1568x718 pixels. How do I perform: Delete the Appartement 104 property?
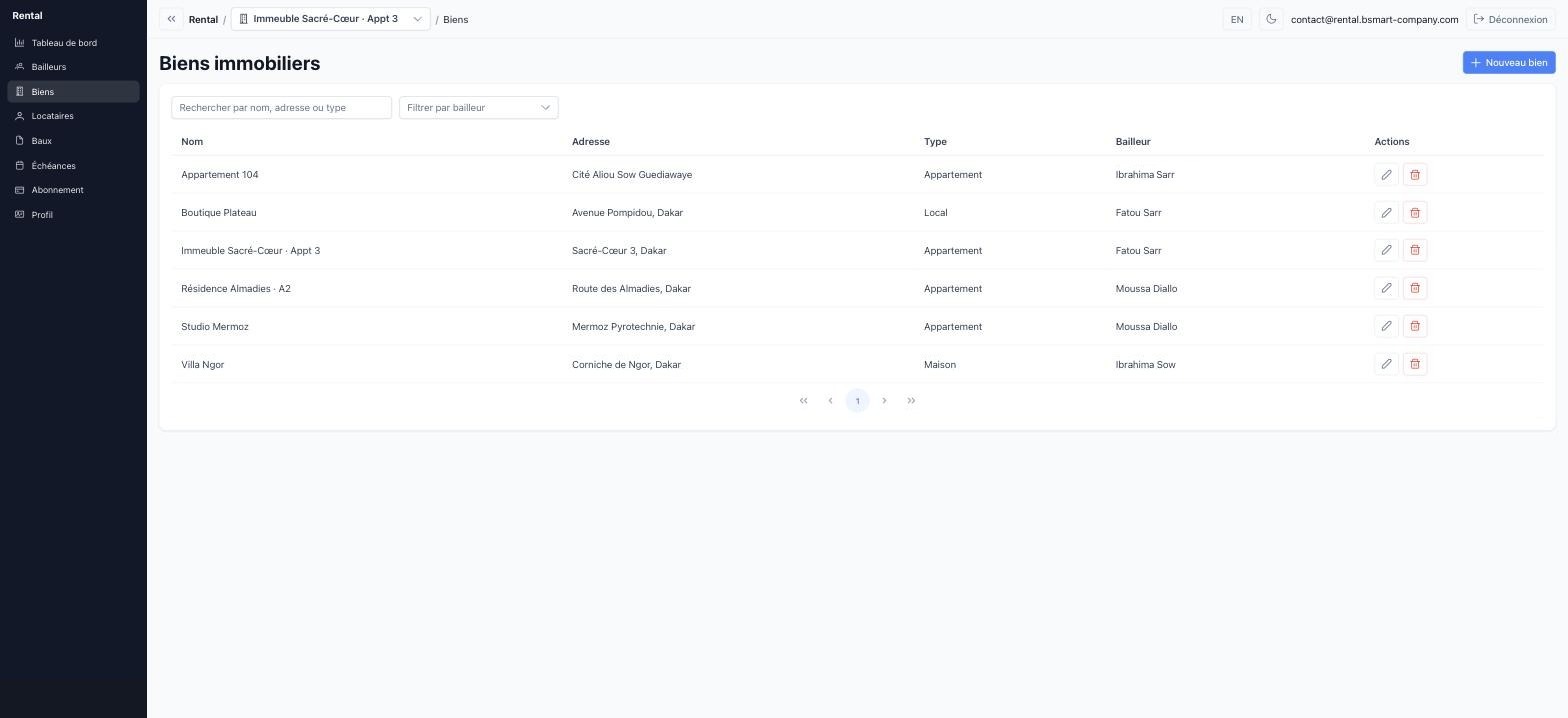[1415, 175]
